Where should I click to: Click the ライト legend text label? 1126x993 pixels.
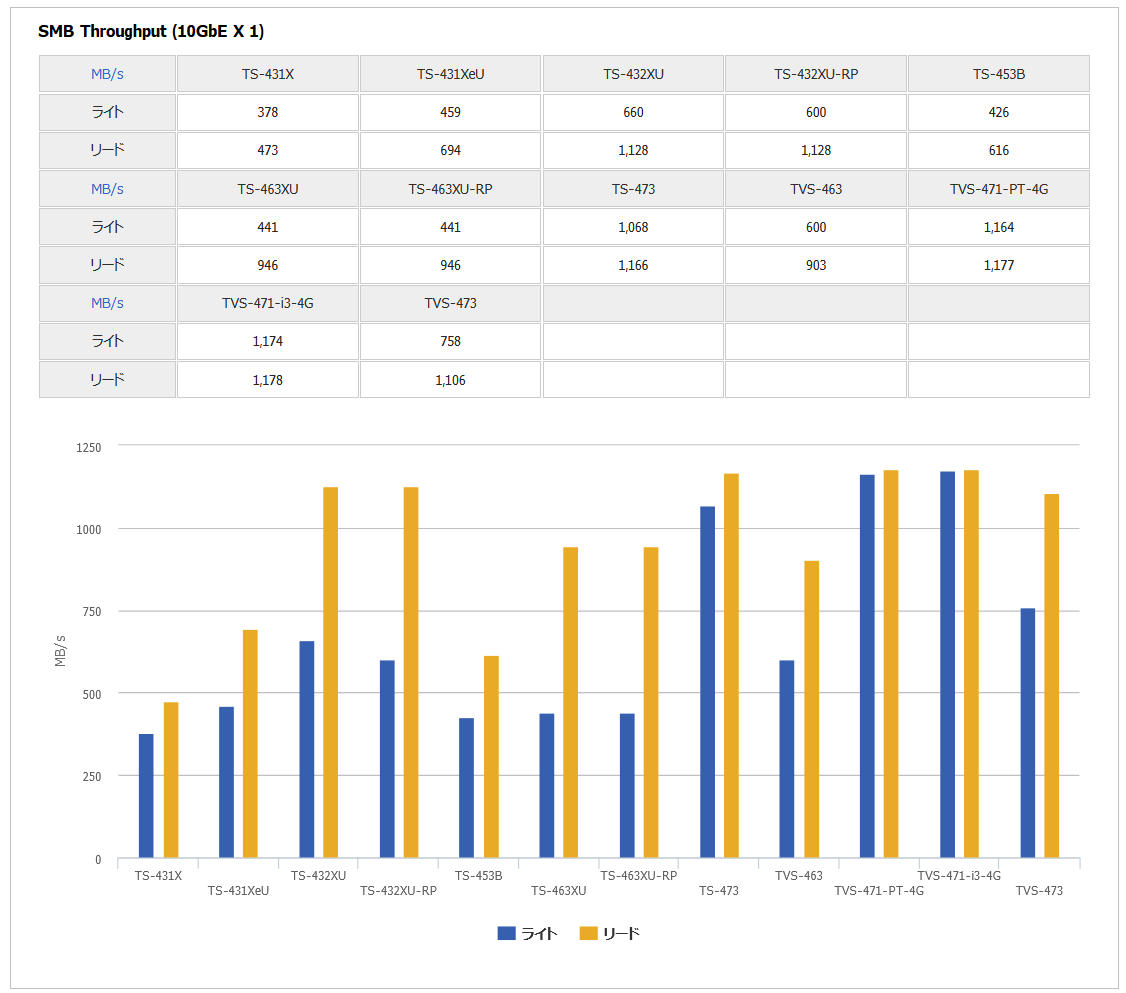pyautogui.click(x=539, y=933)
